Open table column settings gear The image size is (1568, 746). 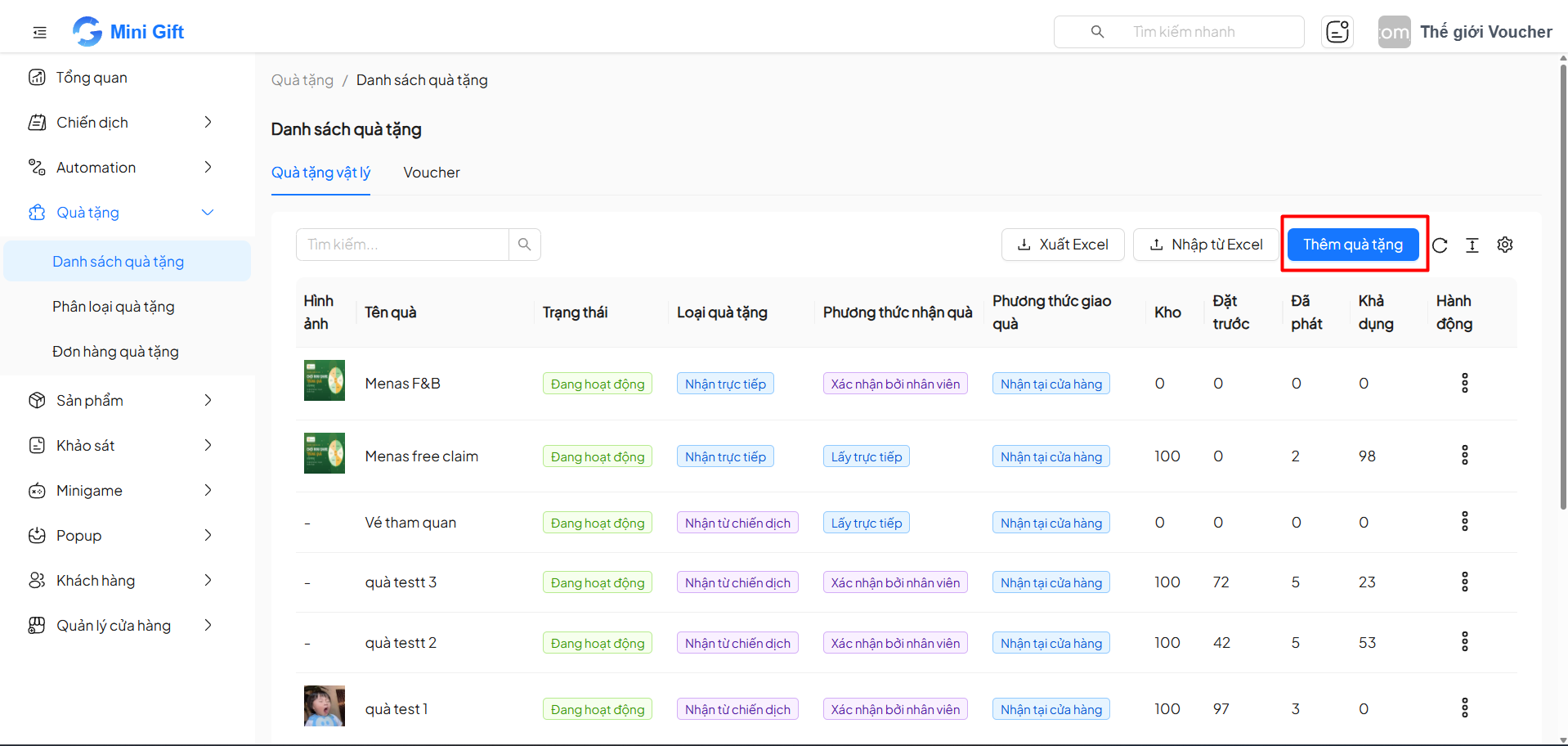click(1505, 245)
